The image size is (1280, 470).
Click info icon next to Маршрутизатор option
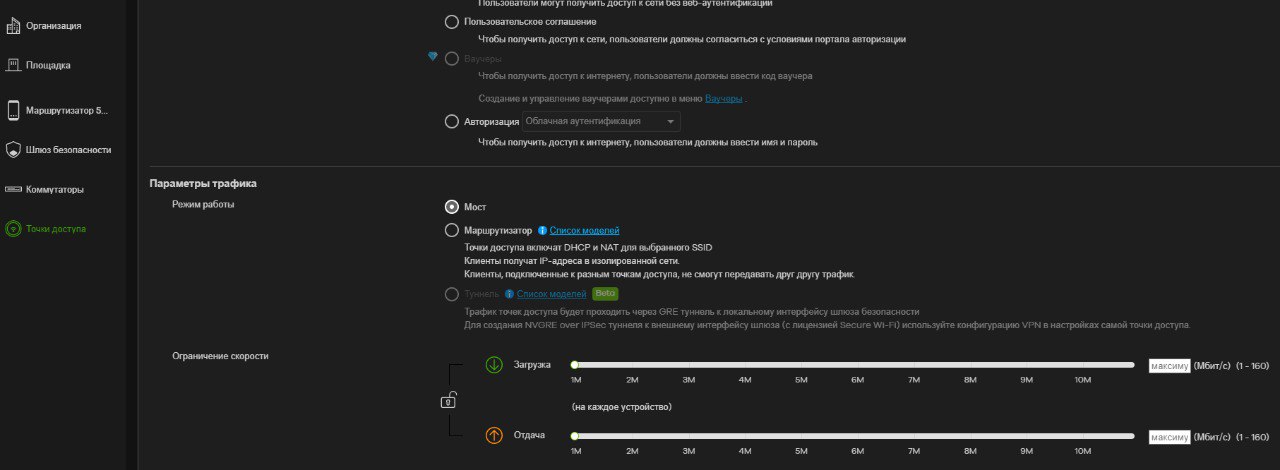coord(542,231)
